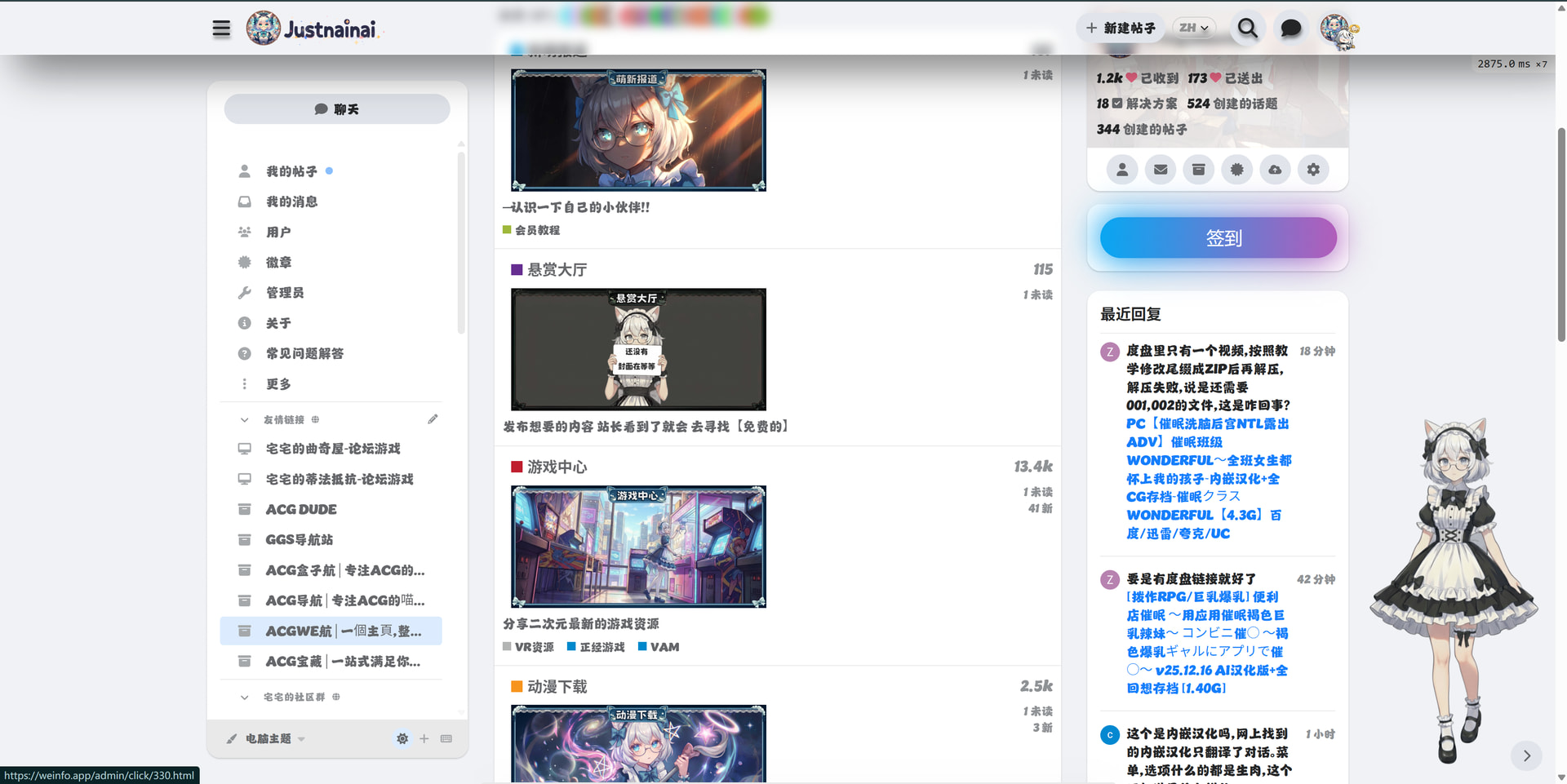Open the keyboard shortcuts icon in sidebar footer

click(x=446, y=739)
